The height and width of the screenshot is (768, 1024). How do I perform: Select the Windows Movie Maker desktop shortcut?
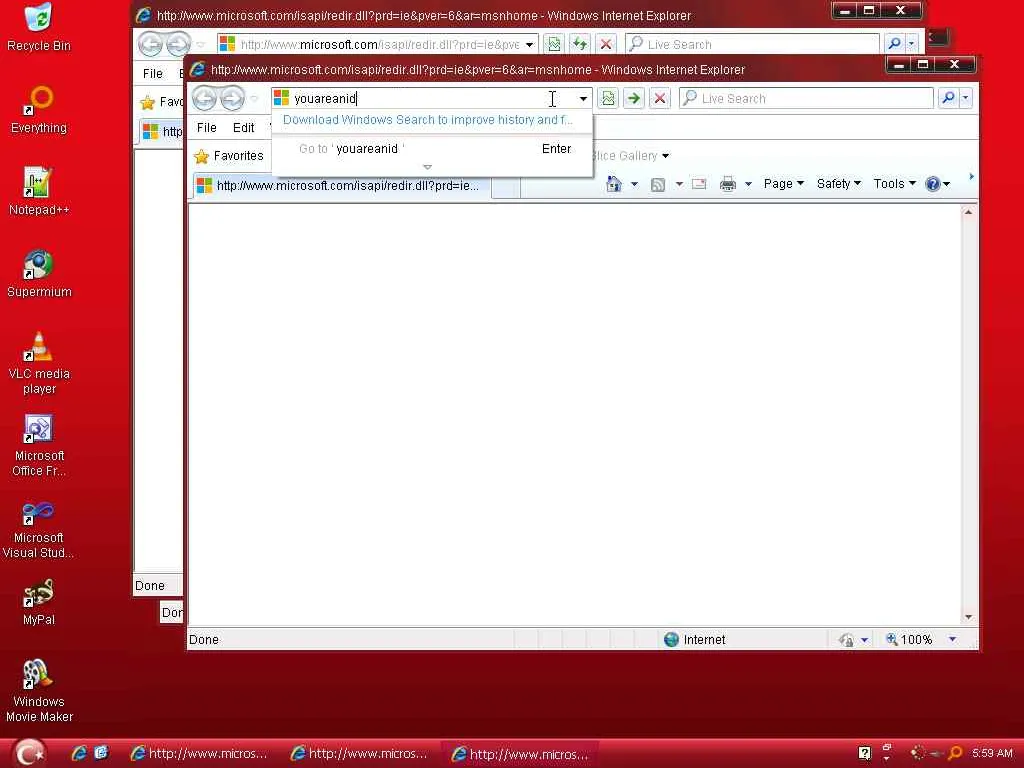coord(39,691)
